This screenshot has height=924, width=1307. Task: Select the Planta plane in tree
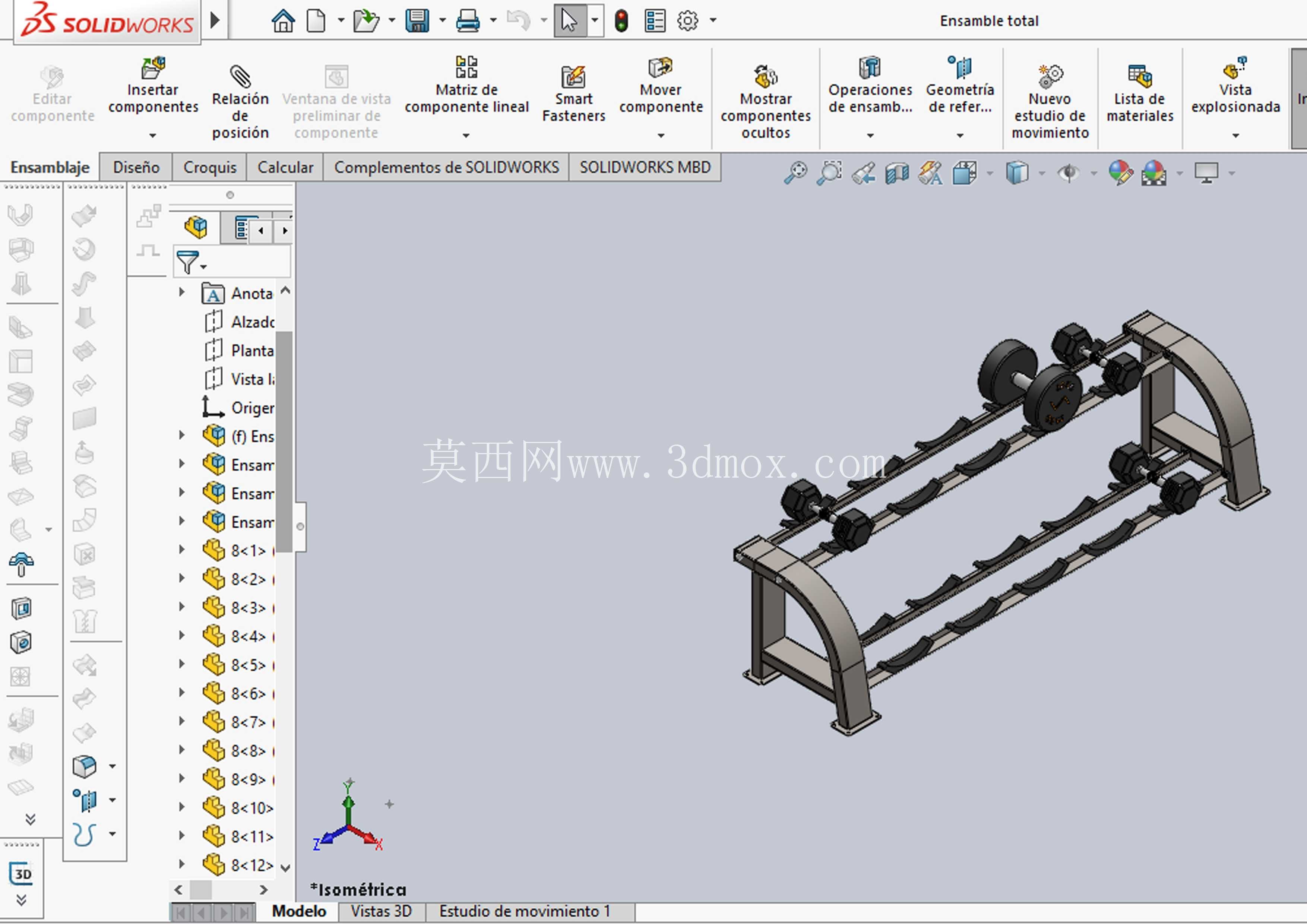[x=239, y=351]
